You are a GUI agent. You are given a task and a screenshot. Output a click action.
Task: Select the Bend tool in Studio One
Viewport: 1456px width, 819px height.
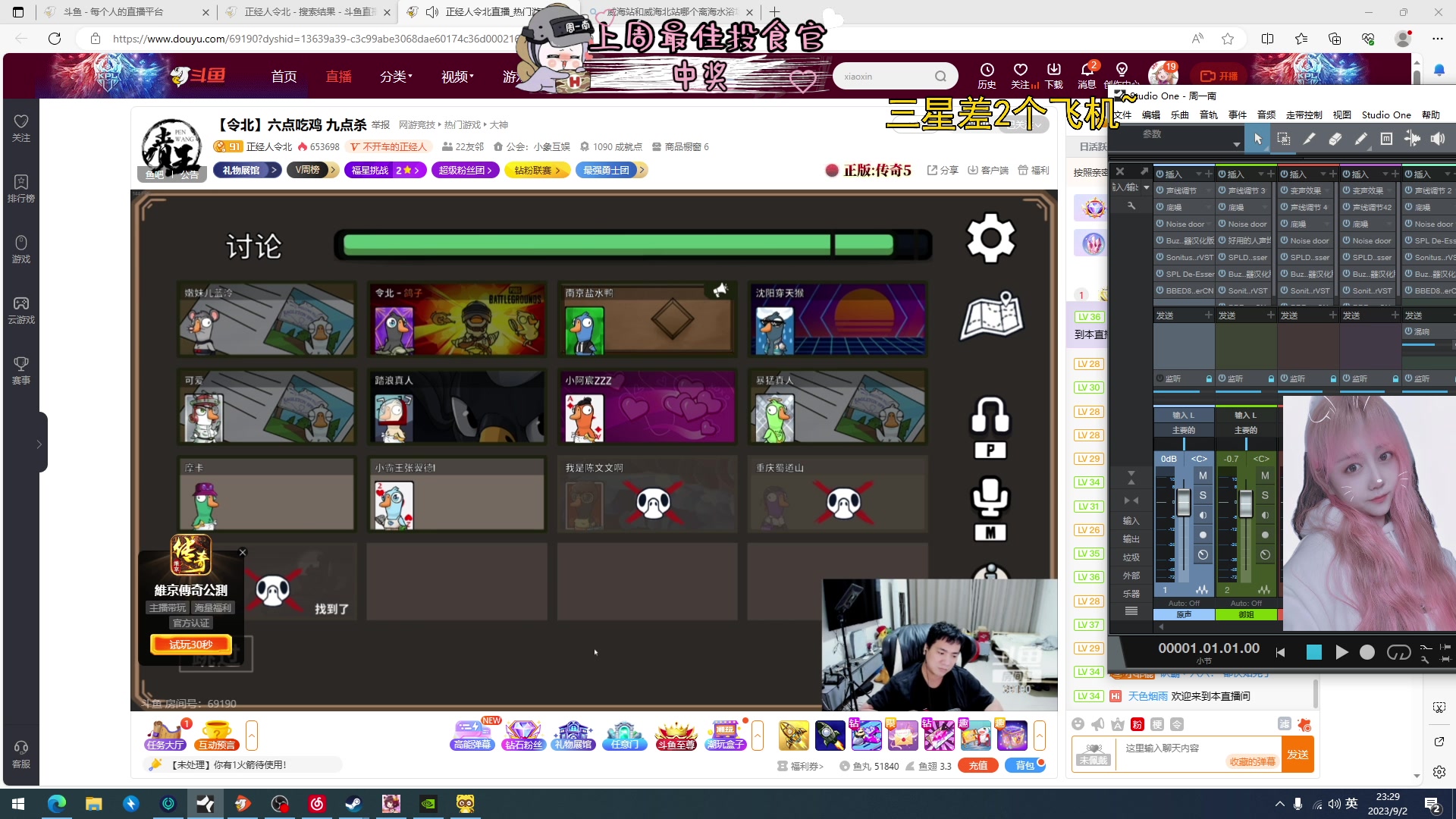coord(1412,139)
